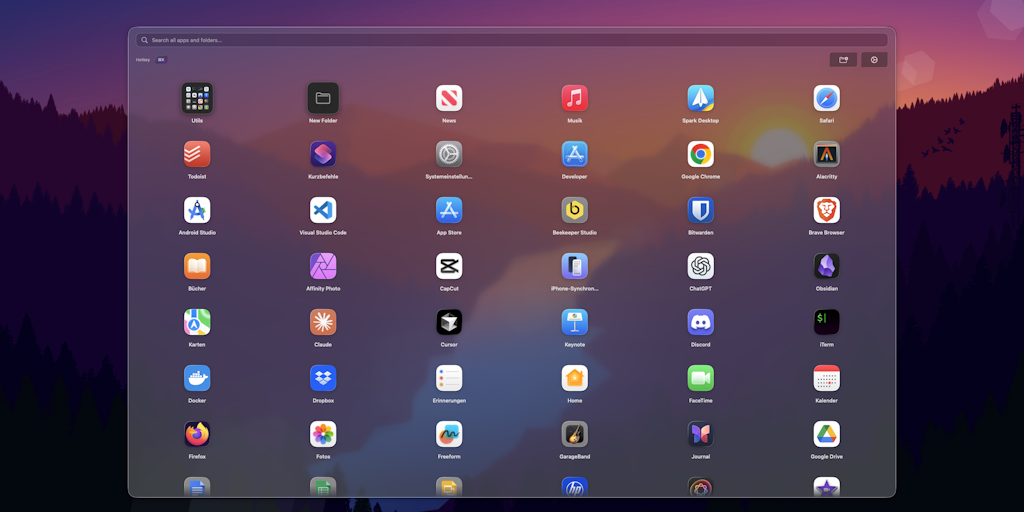
Task: Open Cursor editor
Action: 449,322
